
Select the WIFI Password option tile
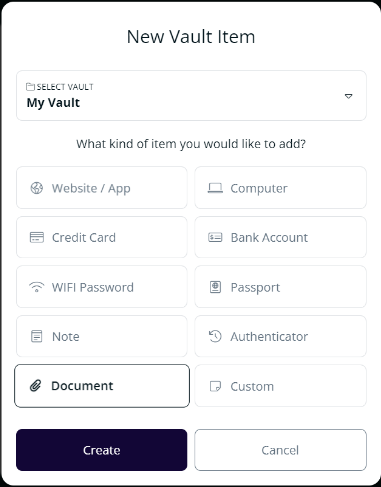tap(102, 287)
